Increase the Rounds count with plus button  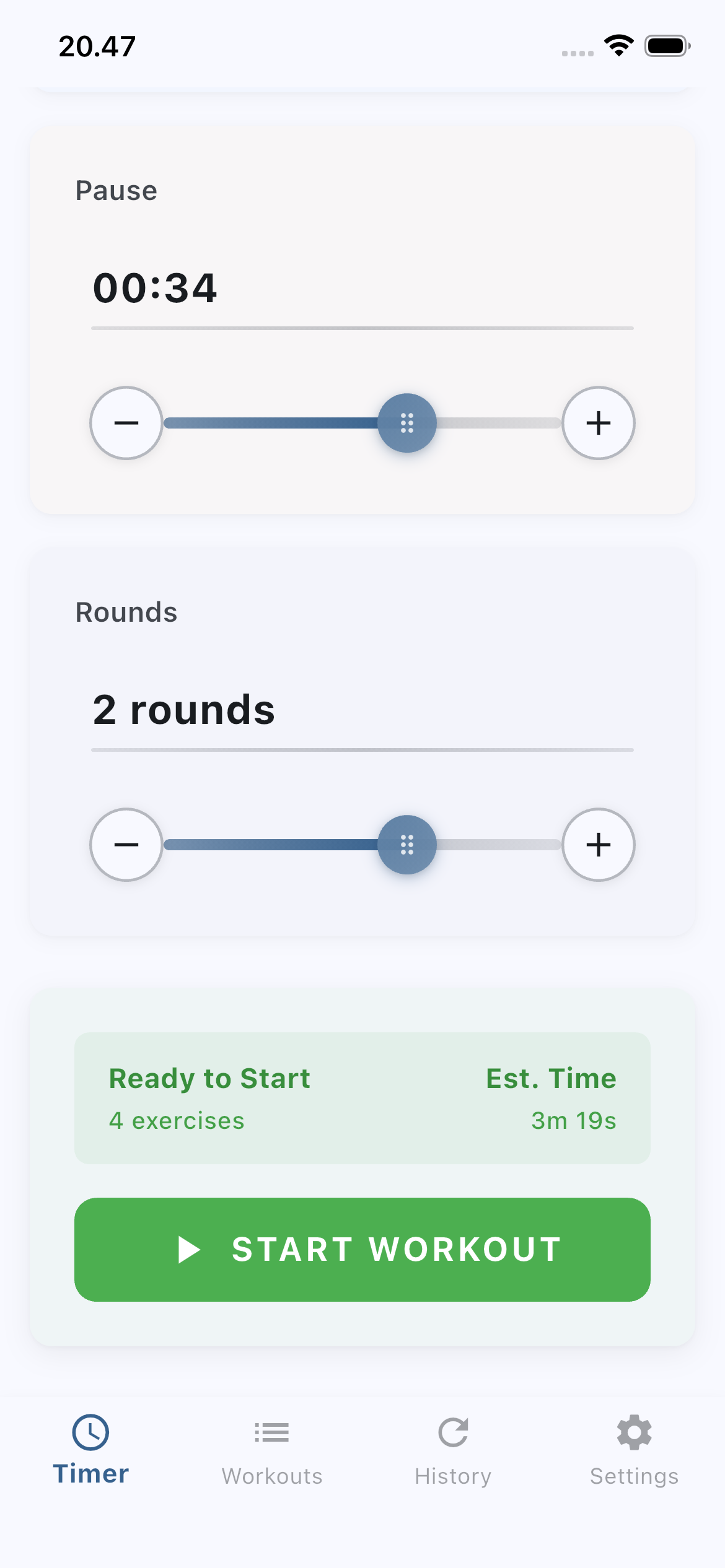tap(598, 845)
